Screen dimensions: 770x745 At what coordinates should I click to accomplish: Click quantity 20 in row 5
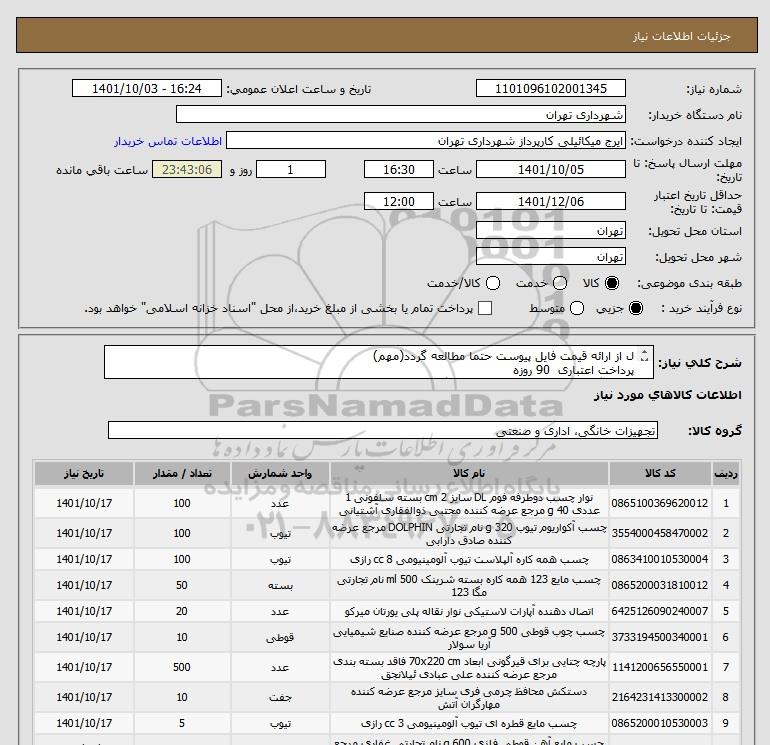[x=182, y=611]
